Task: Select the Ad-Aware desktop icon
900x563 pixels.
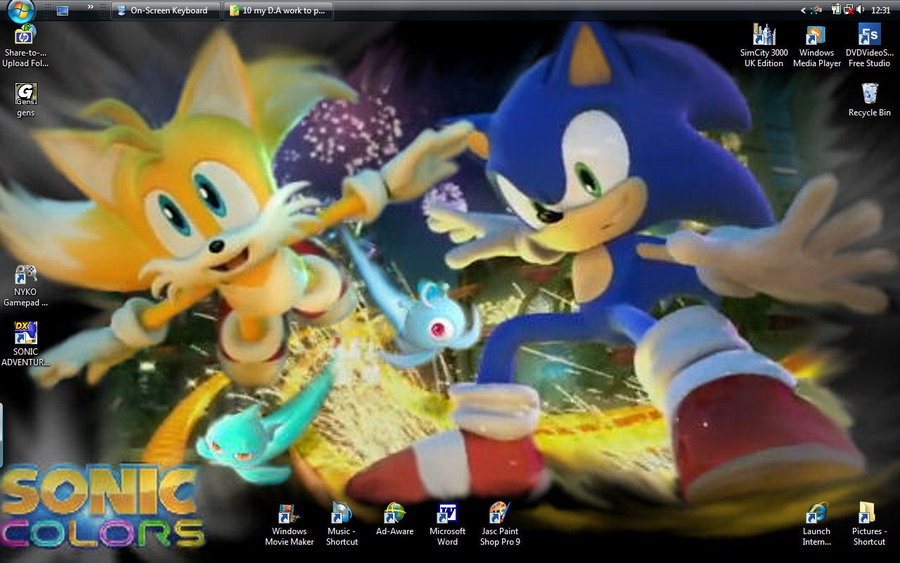Action: (395, 519)
